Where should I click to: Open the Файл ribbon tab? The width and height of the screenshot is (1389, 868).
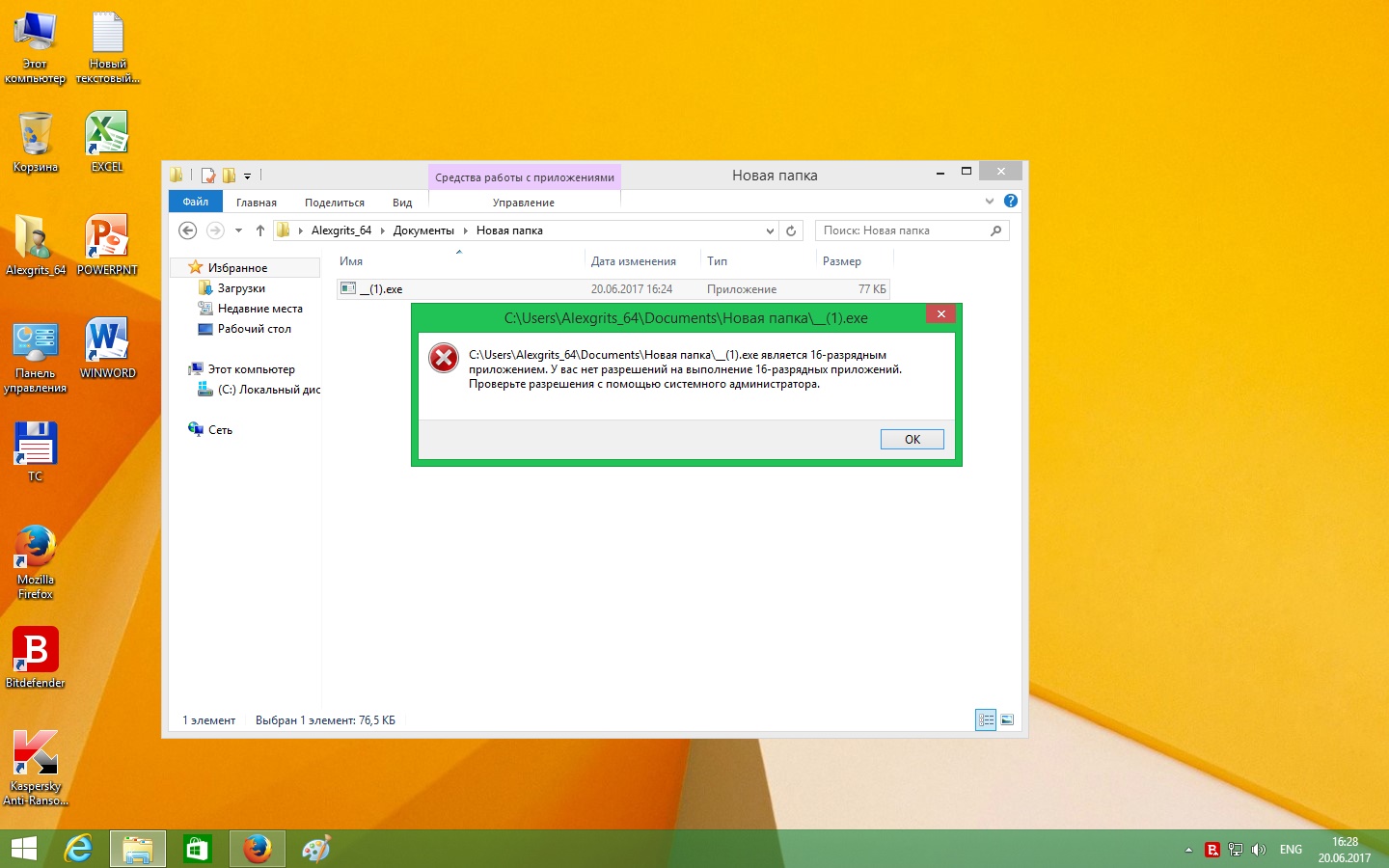click(x=196, y=202)
